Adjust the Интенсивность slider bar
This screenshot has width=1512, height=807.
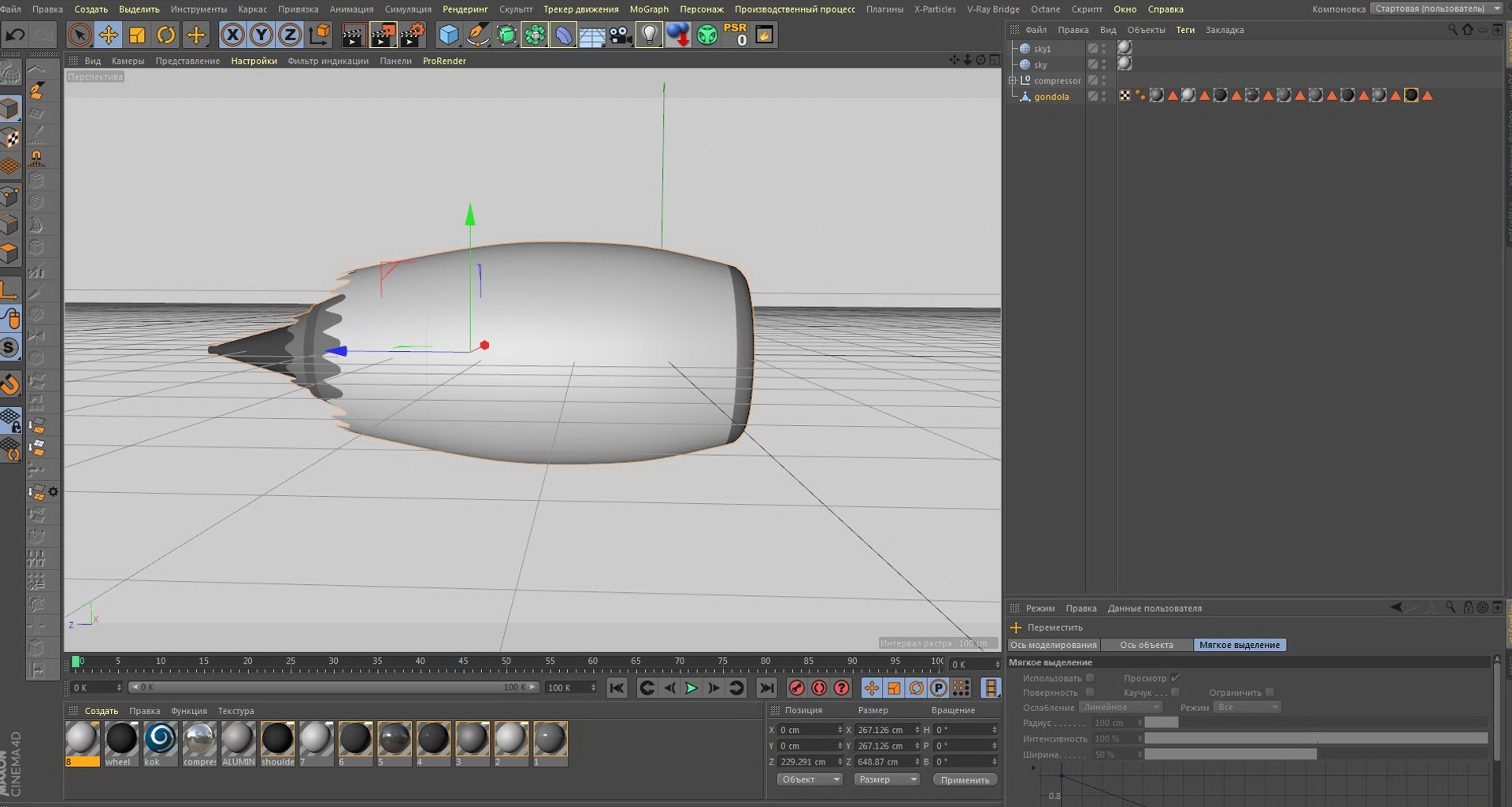coord(1315,739)
